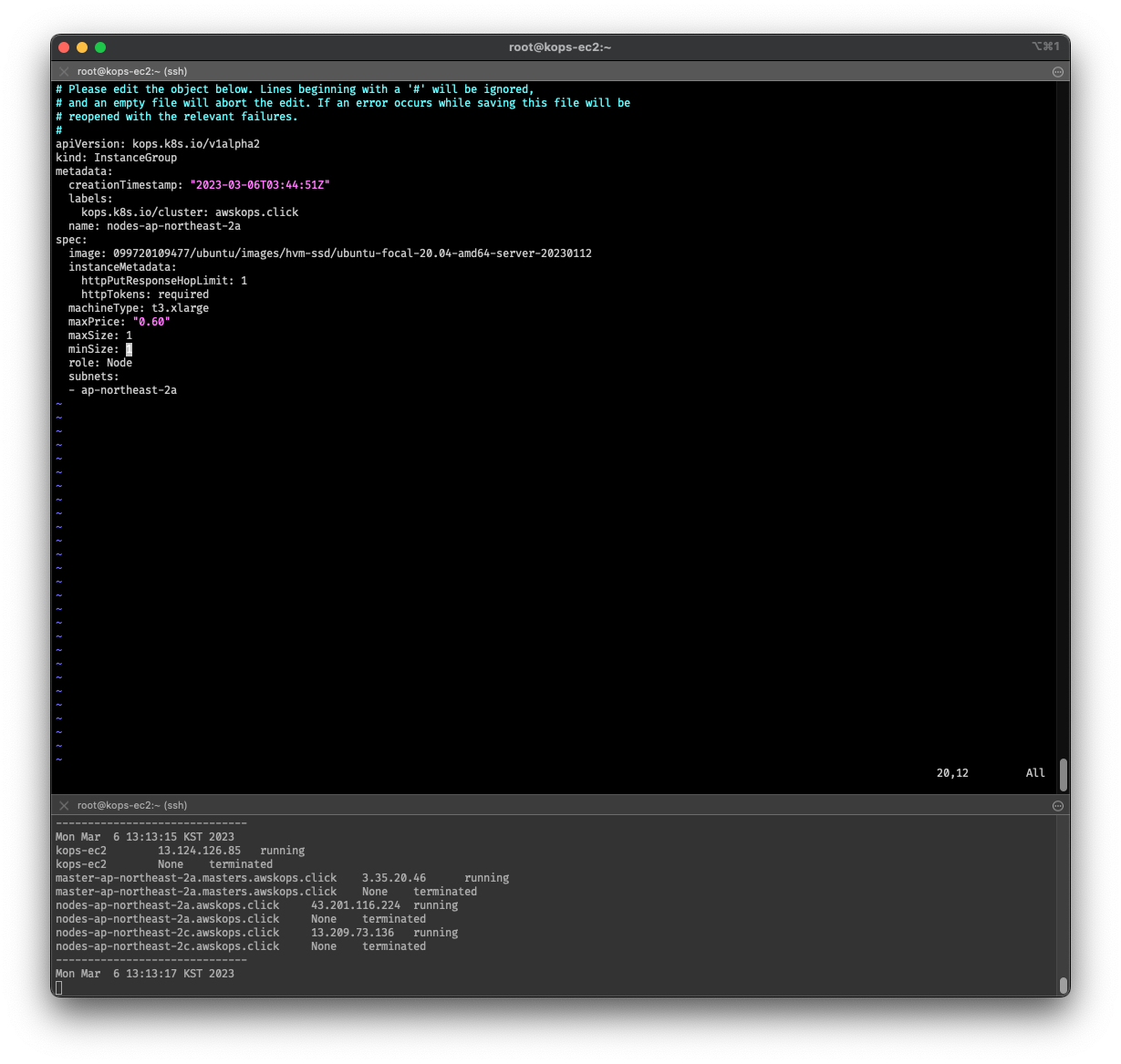This screenshot has height=1064, width=1121.
Task: Click the maxSize: 1 line
Action: pyautogui.click(x=100, y=336)
